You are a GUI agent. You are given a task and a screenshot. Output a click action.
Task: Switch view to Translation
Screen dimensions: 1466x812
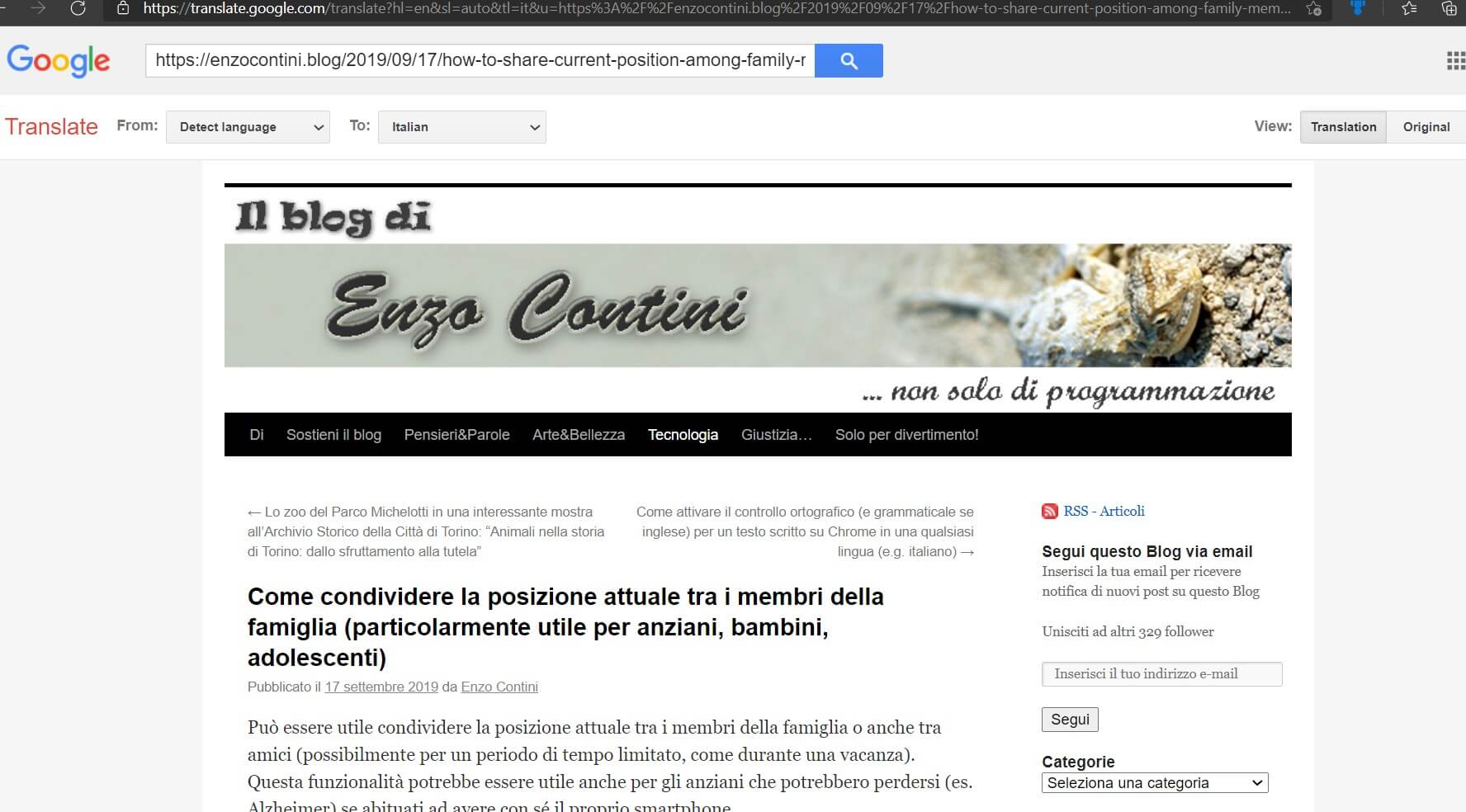1343,127
